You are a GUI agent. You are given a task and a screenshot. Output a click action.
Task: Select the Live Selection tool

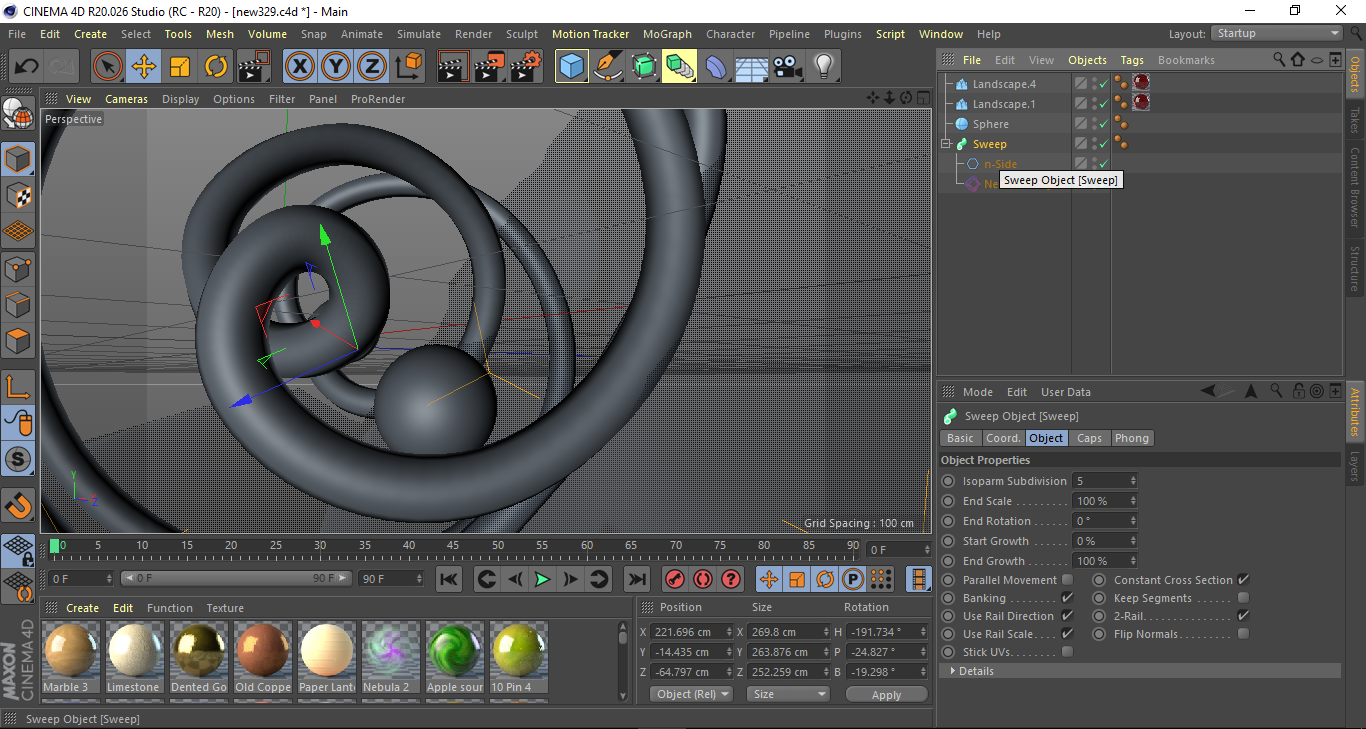tap(108, 67)
